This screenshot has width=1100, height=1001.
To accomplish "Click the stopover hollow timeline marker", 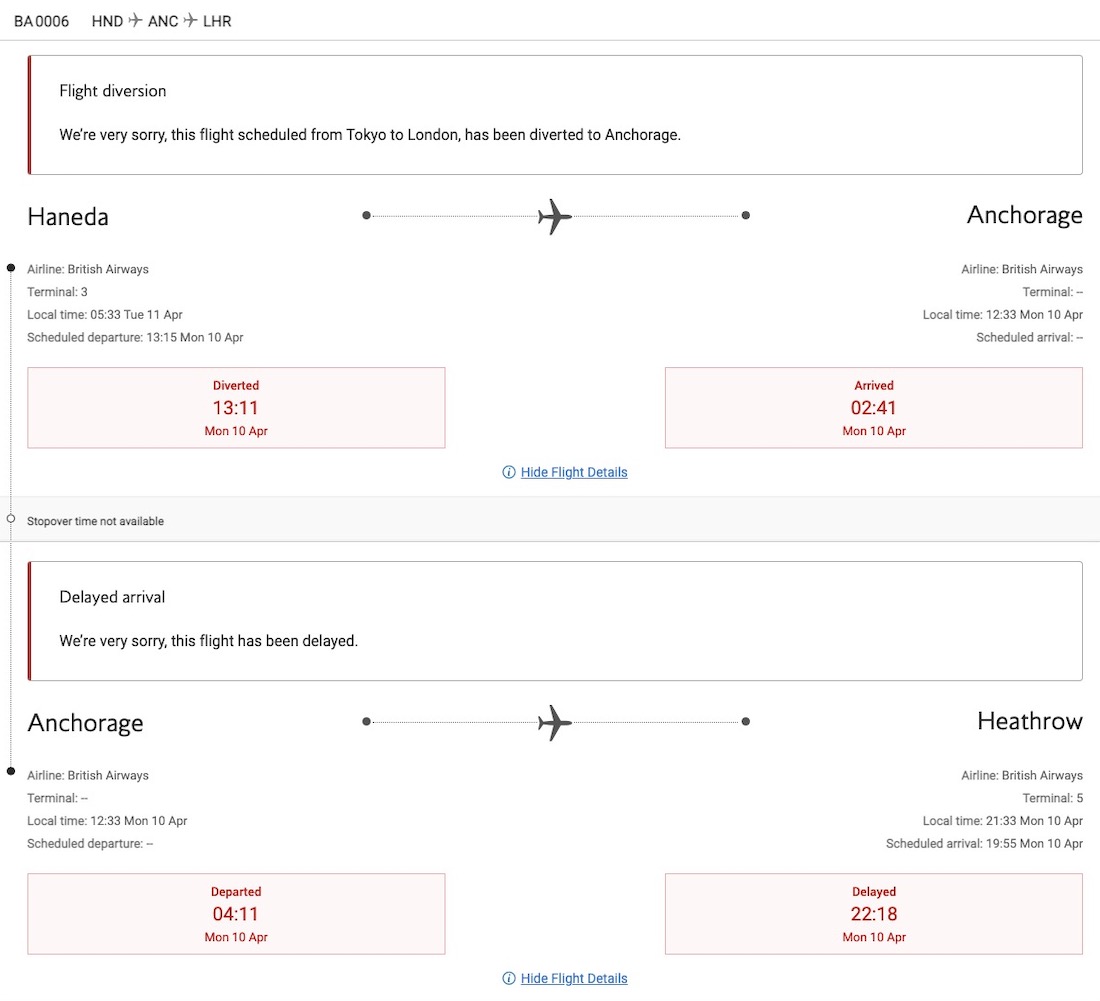I will (11, 519).
